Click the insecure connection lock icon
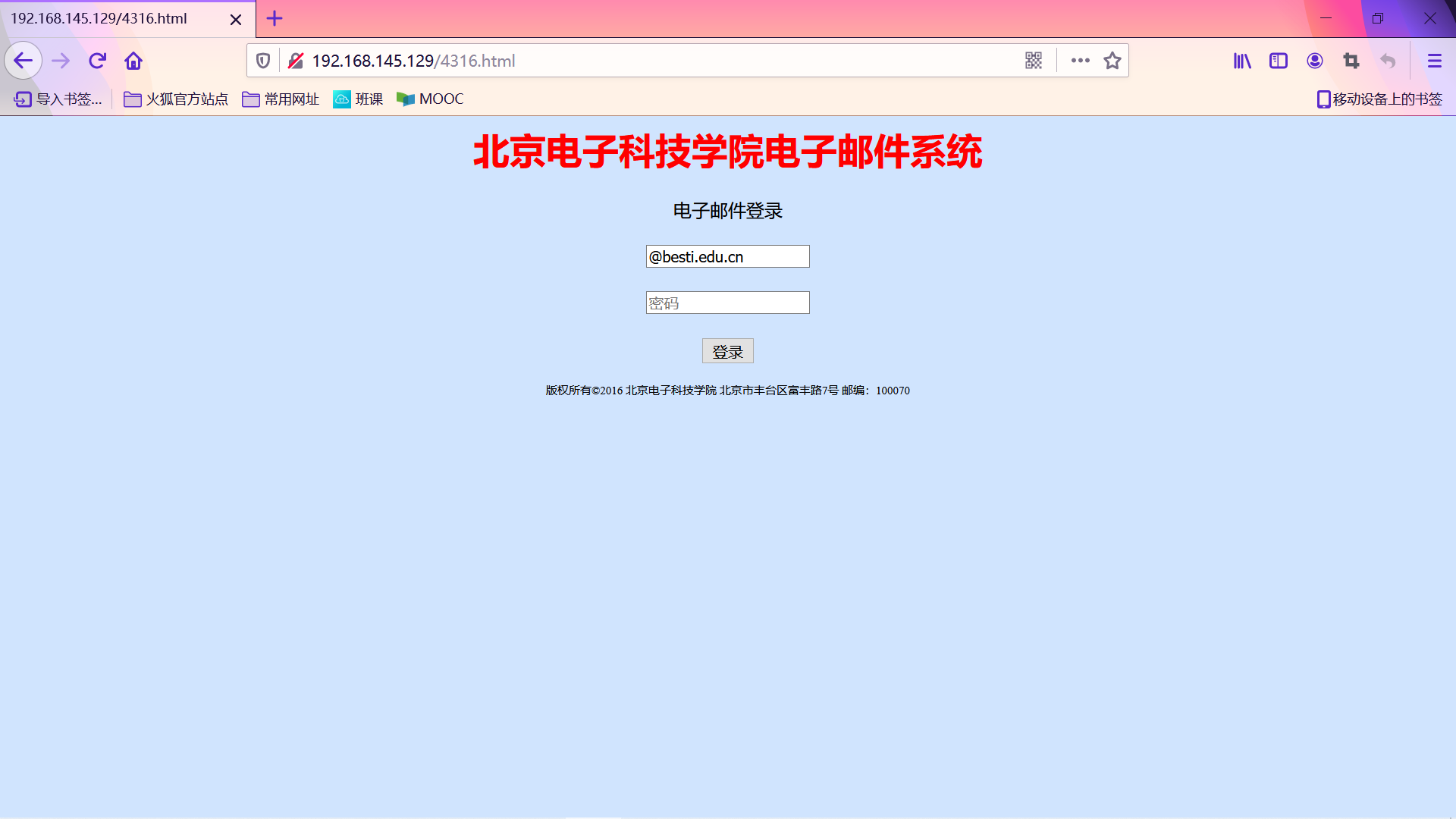Image resolution: width=1456 pixels, height=819 pixels. [296, 61]
